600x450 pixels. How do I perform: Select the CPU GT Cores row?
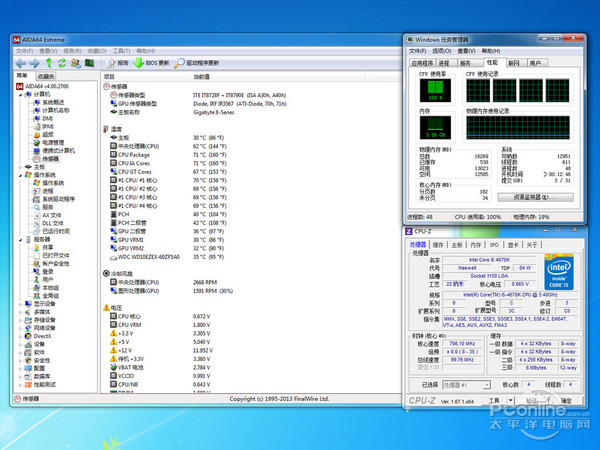tap(168, 172)
